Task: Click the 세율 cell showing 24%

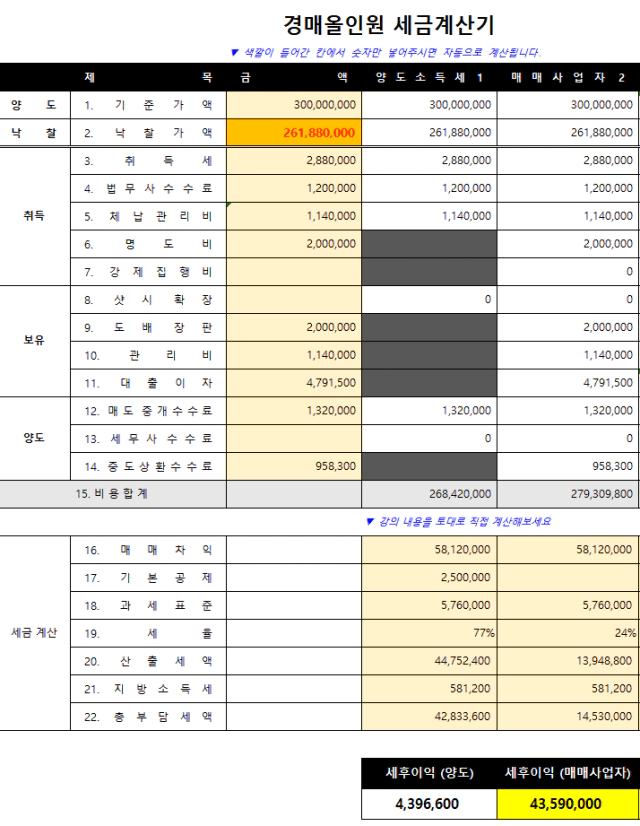Action: (568, 633)
